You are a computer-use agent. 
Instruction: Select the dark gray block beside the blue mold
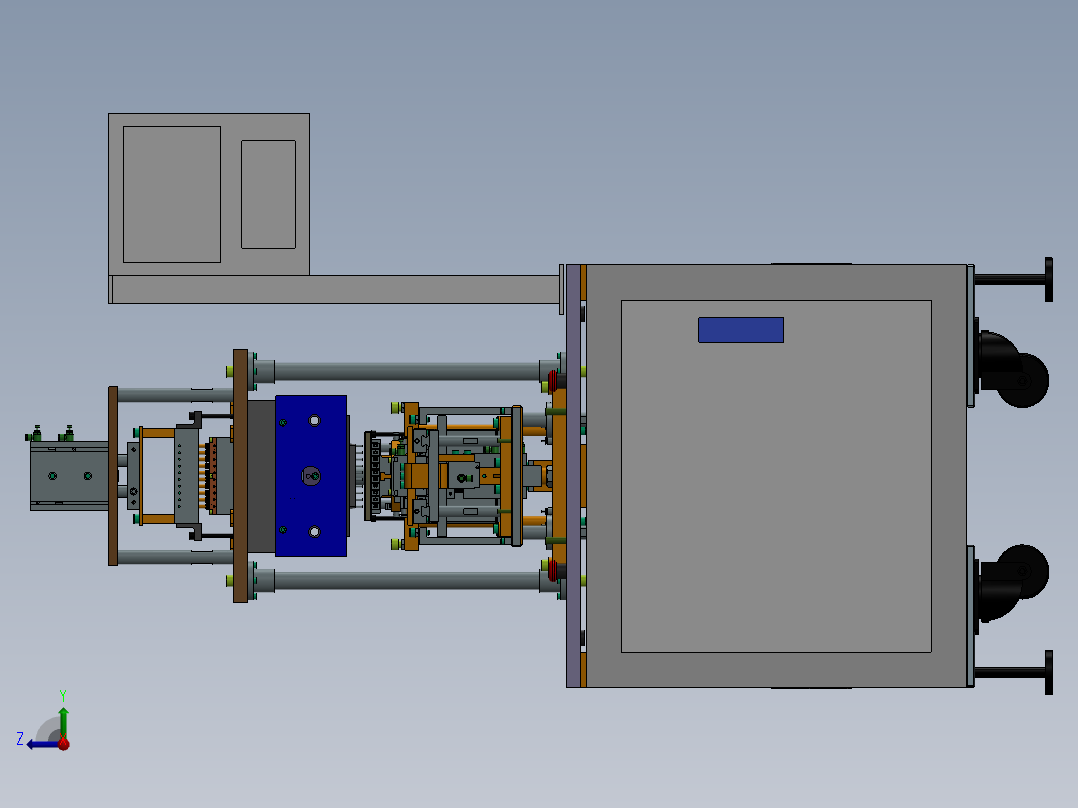[x=261, y=475]
